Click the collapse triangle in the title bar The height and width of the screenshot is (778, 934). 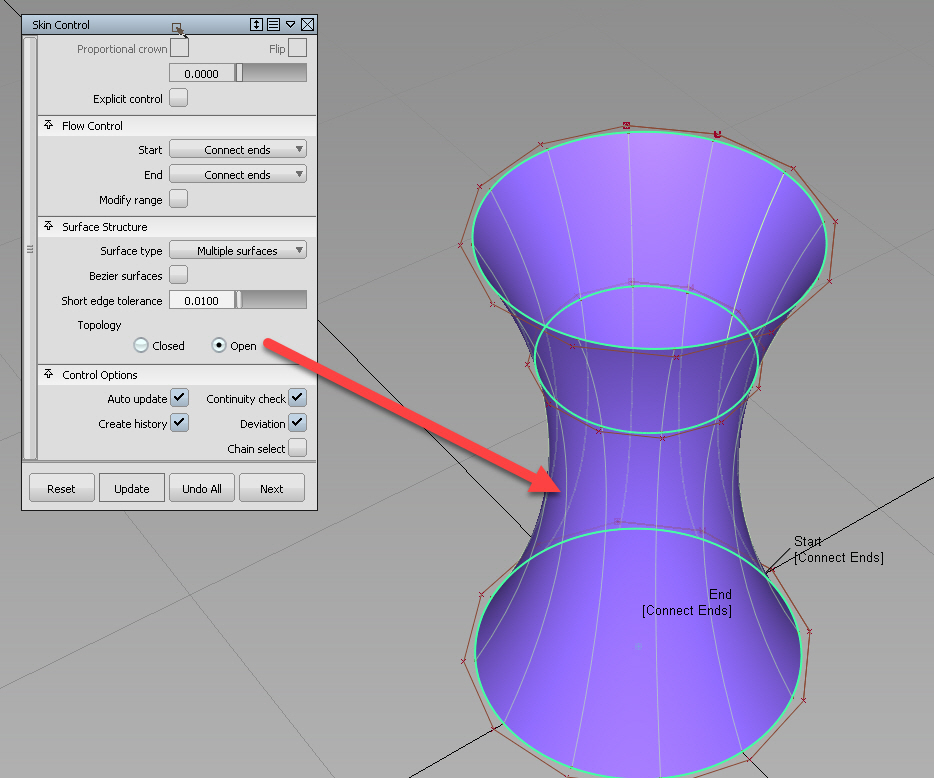291,24
